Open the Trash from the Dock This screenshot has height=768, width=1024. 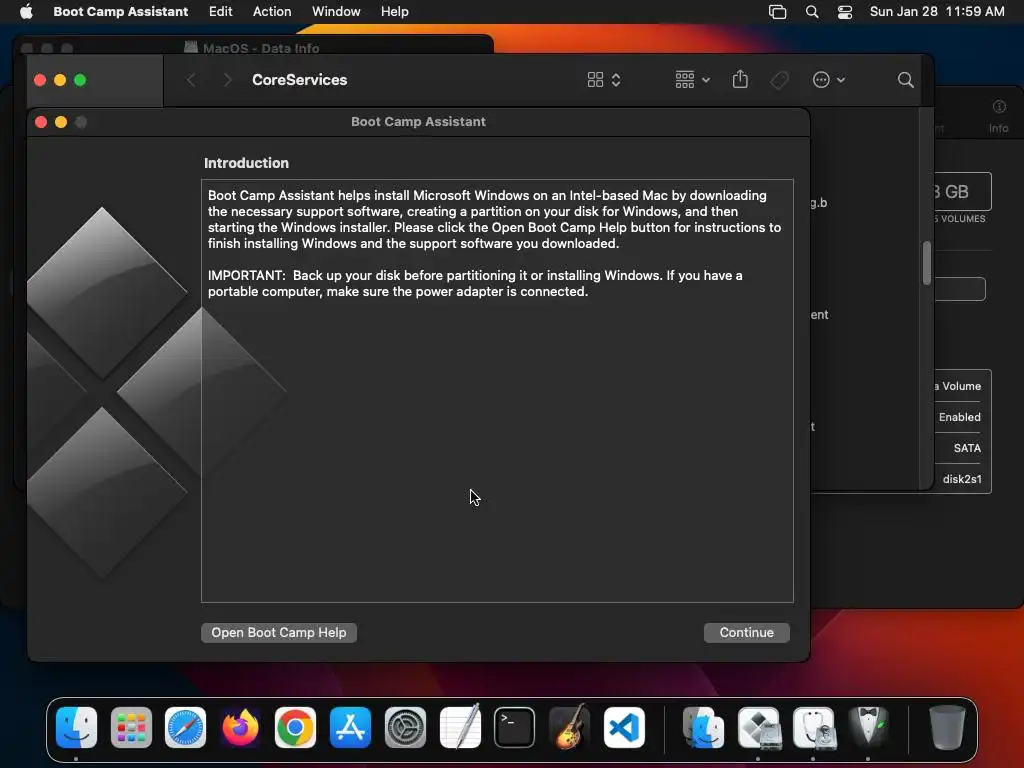point(947,727)
